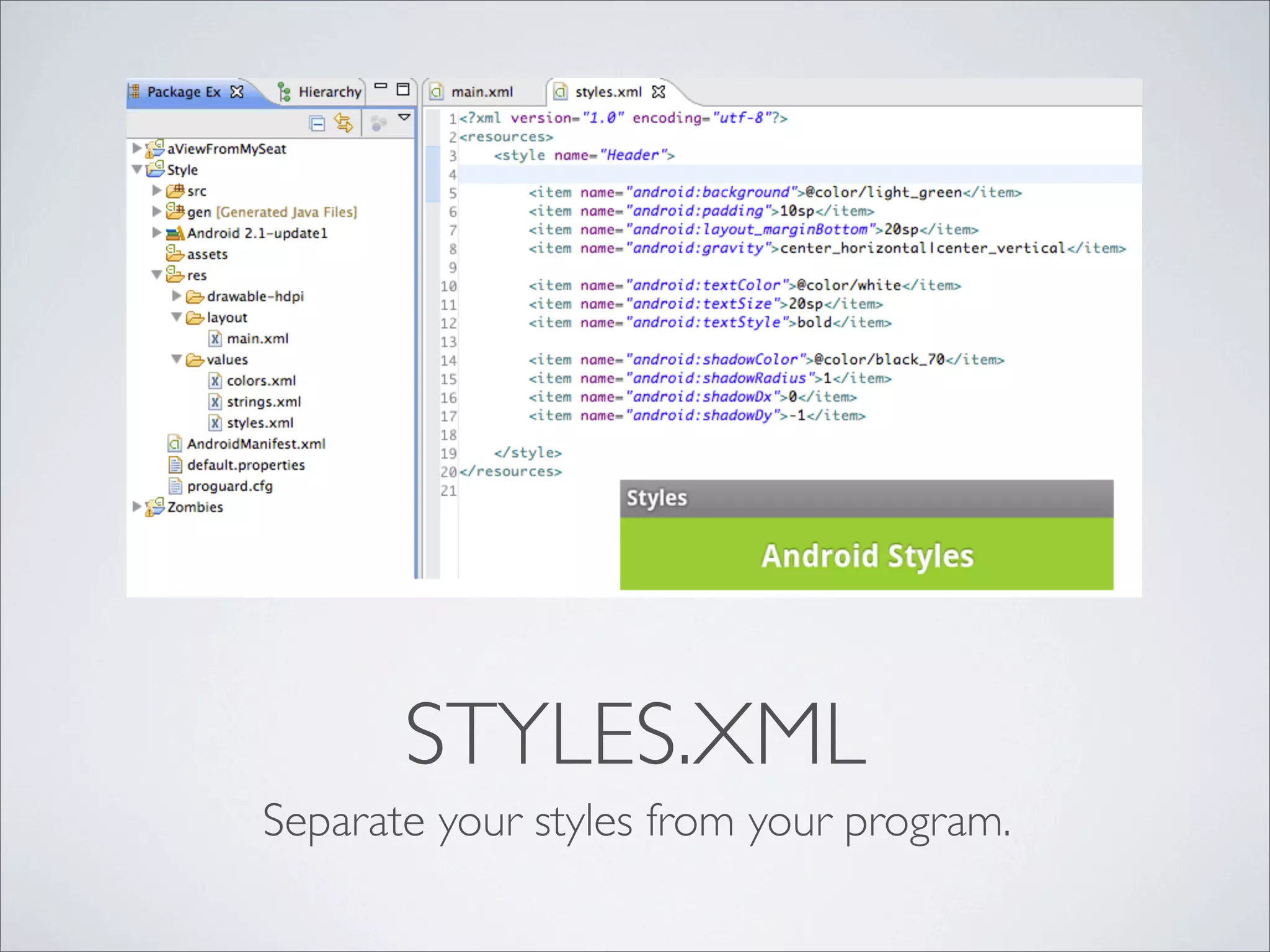Select strings.xml under values

(x=264, y=402)
